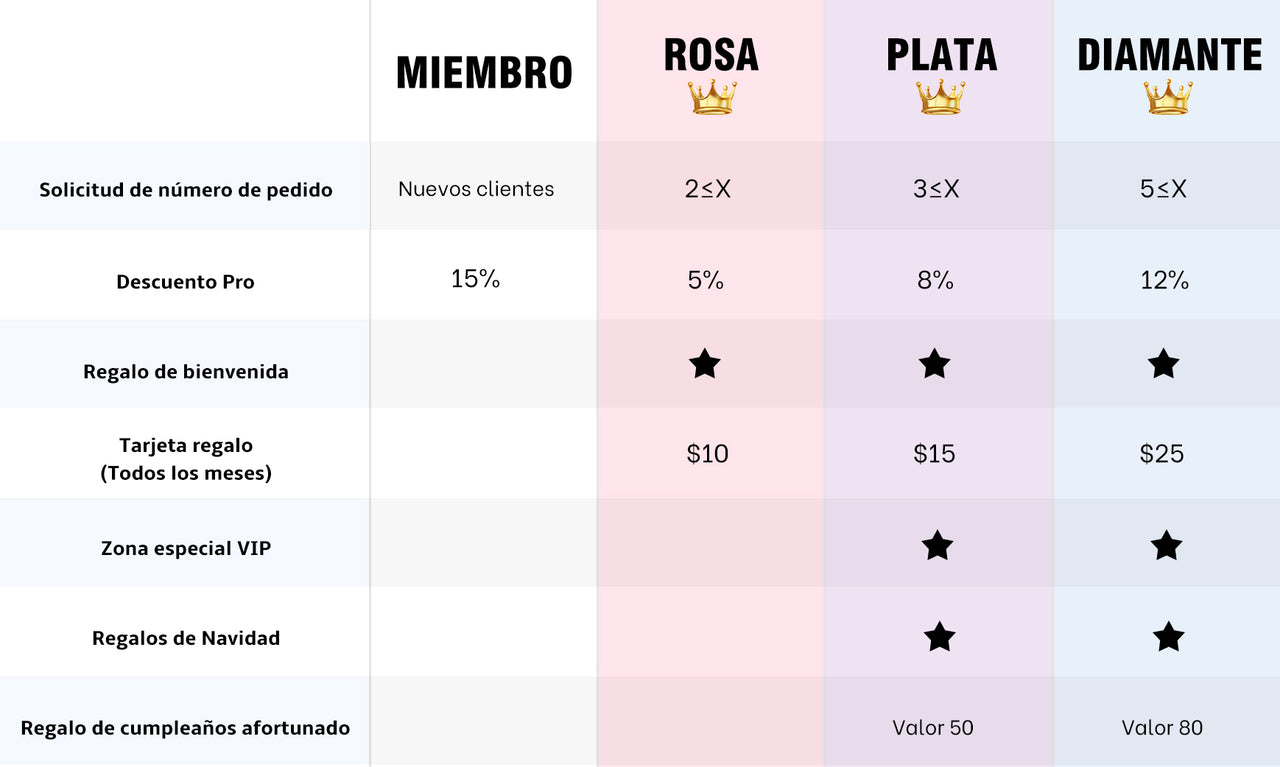Select the MIEMBRO column header

(484, 73)
